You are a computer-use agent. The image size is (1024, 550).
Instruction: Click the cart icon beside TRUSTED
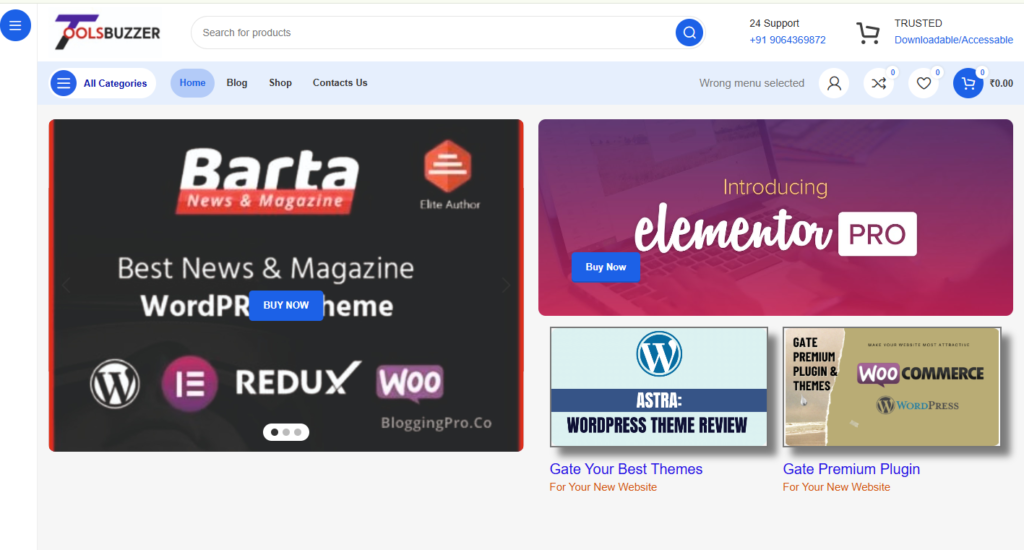coord(868,33)
